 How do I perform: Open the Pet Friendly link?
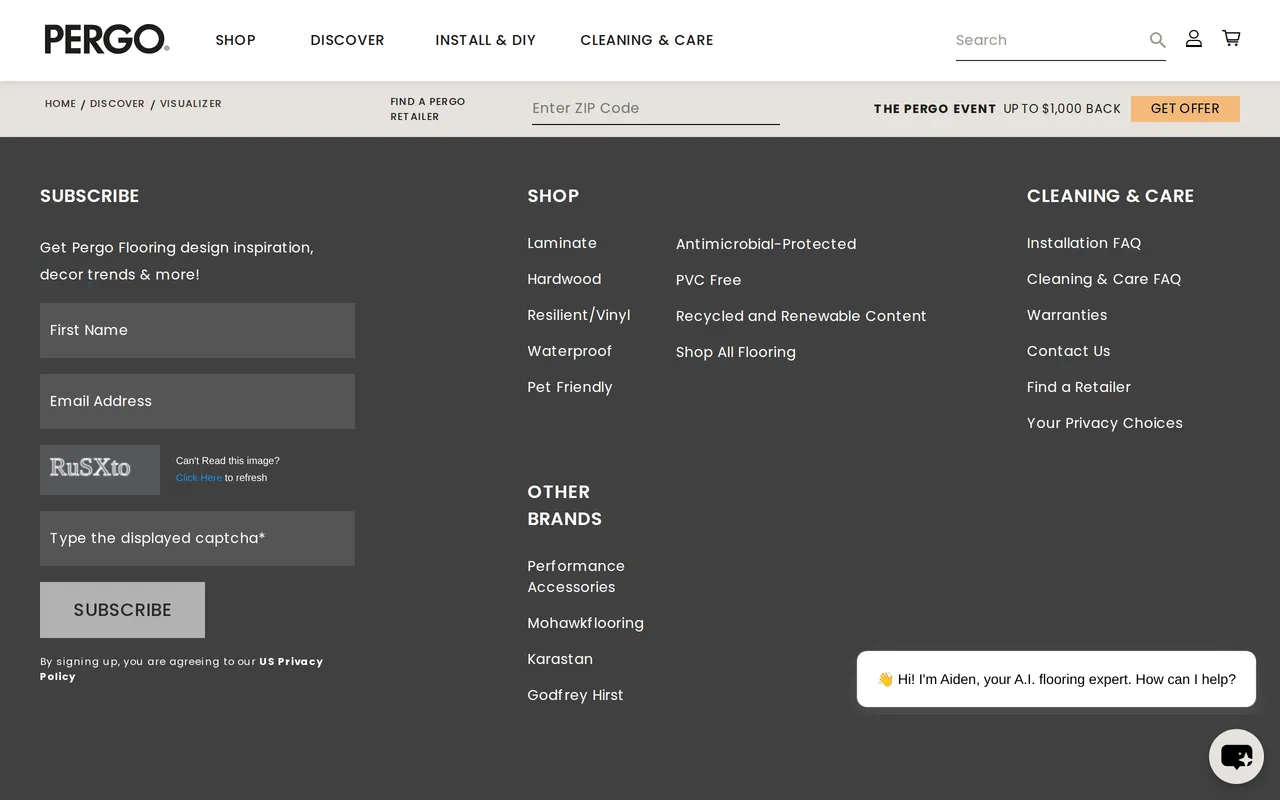click(x=570, y=387)
